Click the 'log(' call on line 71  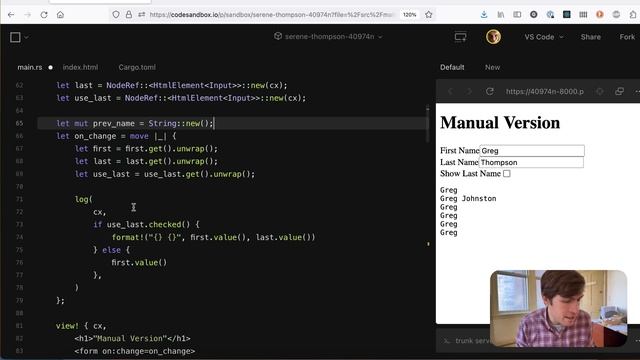pos(84,199)
